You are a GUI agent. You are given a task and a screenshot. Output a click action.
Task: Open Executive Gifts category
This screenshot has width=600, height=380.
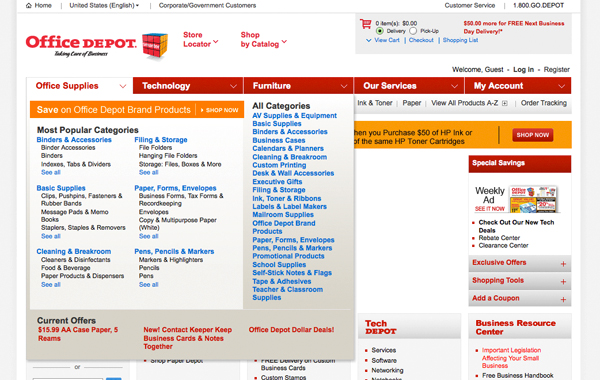pyautogui.click(x=277, y=182)
